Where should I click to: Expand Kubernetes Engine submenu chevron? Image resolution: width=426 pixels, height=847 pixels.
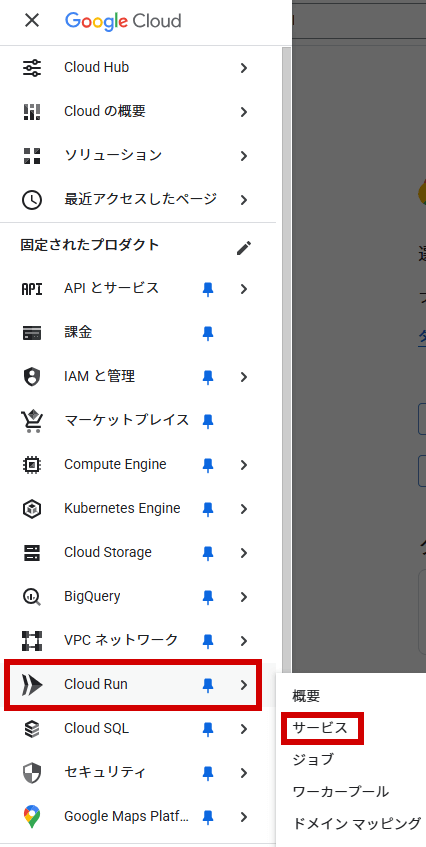[244, 509]
